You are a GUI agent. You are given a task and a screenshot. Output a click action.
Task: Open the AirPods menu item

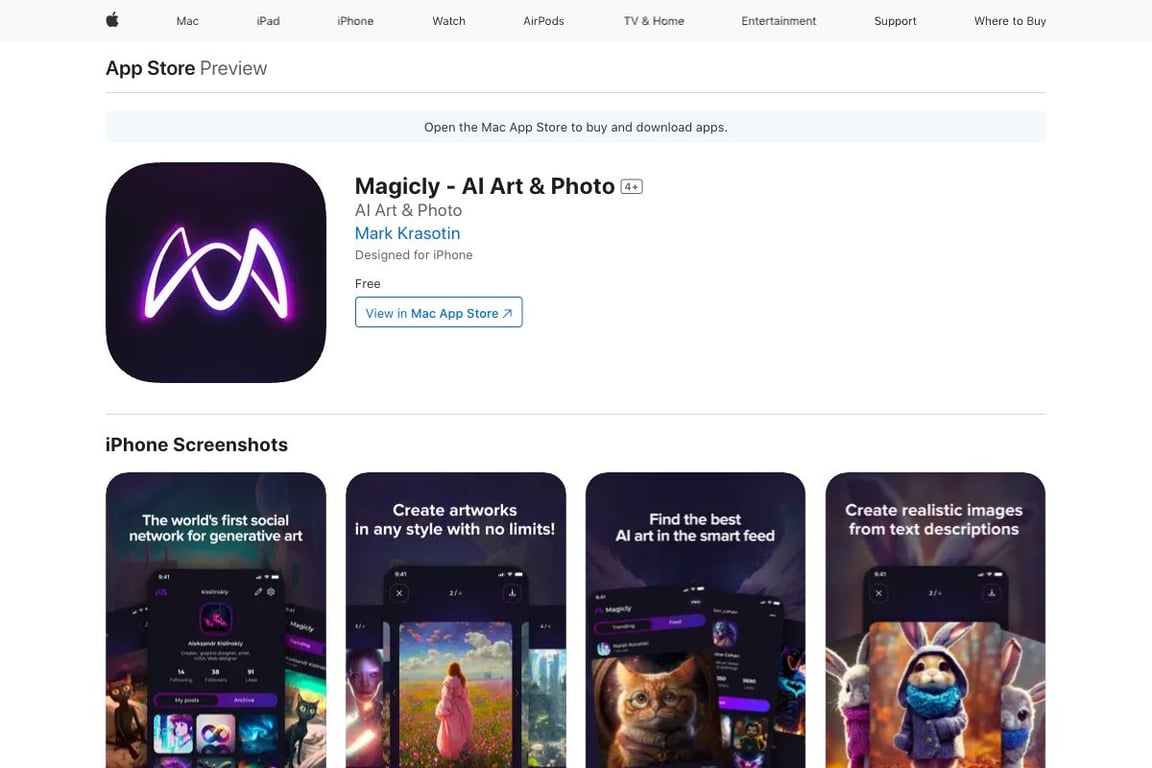(544, 21)
